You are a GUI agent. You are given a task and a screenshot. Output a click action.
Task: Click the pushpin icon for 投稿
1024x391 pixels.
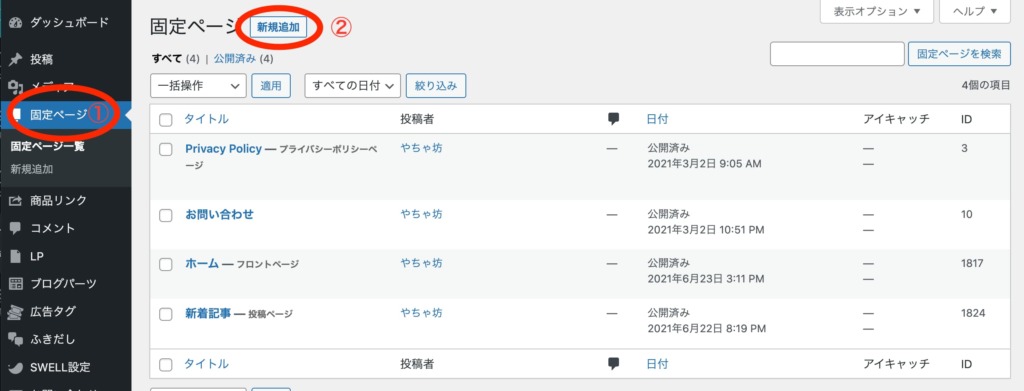16,60
